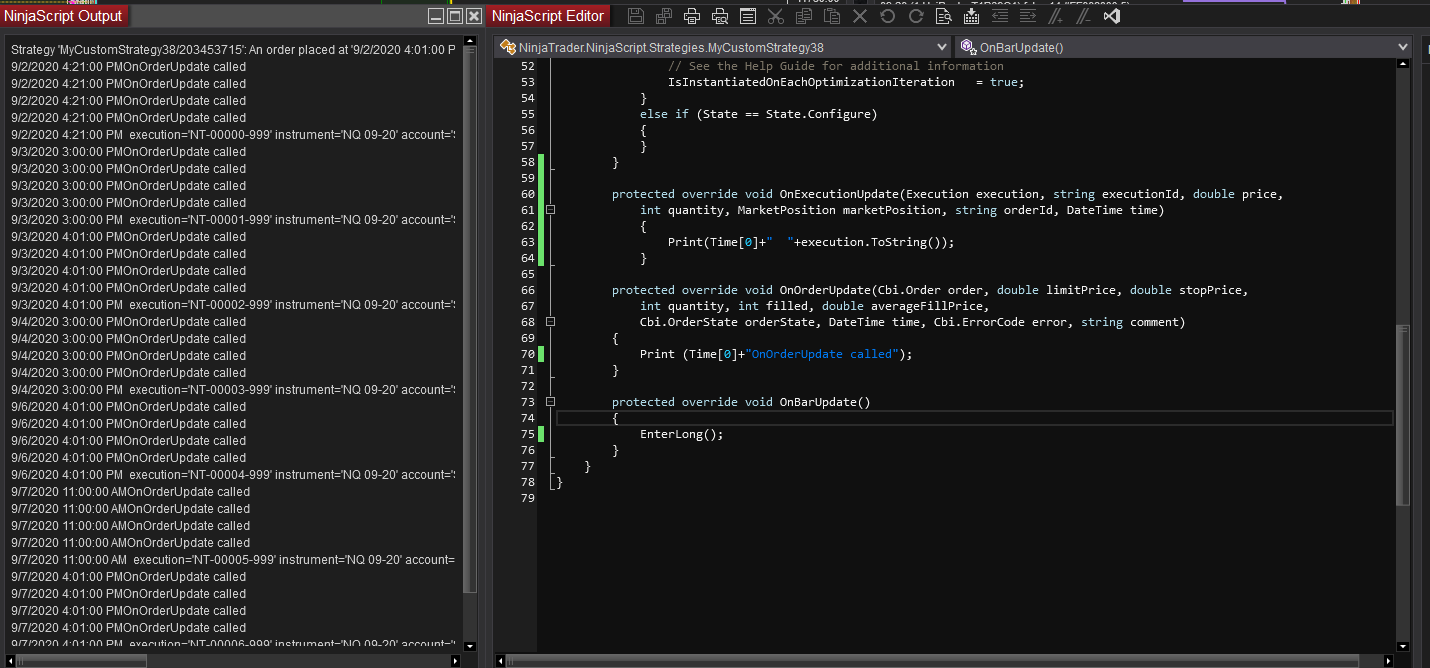Maximize the NinjaScript Output window
Viewport: 1430px width, 668px height.
[x=454, y=16]
